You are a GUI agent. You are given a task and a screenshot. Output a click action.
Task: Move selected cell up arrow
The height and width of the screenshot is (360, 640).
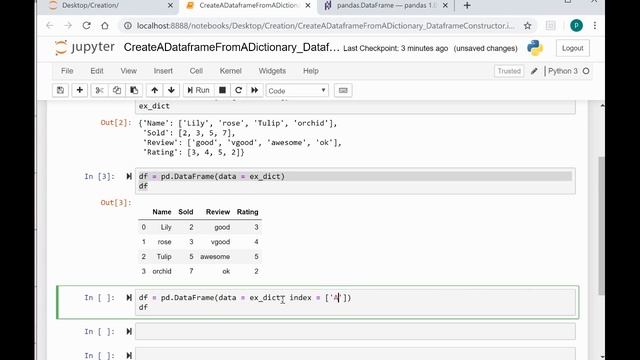click(154, 90)
